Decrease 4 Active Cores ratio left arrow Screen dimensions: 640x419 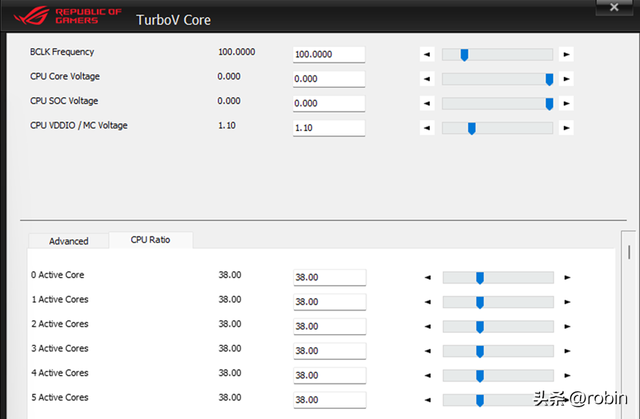(x=427, y=375)
